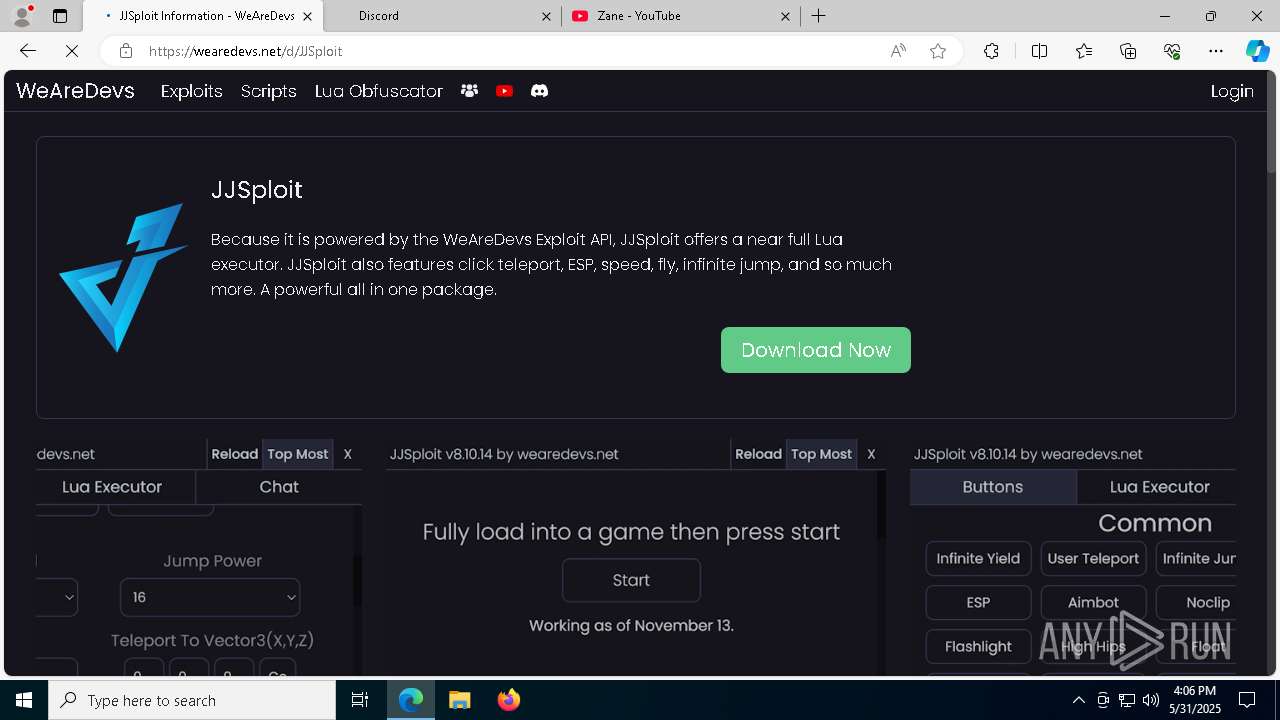Open the Discord icon in site navbar
1280x720 pixels.
pyautogui.click(x=539, y=91)
